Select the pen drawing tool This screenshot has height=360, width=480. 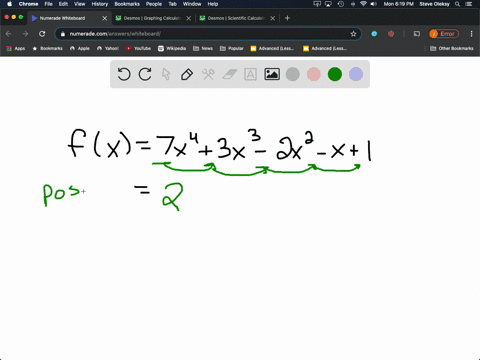click(187, 74)
